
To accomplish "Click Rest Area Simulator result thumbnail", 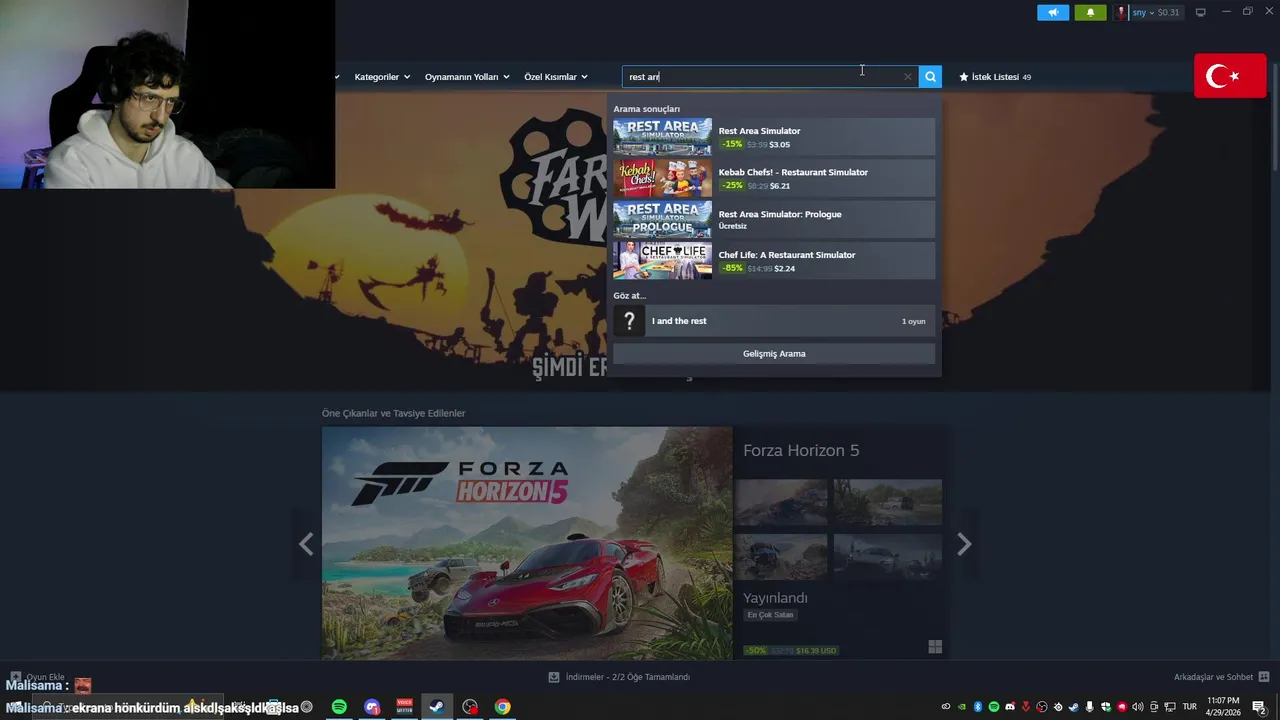I will pos(662,137).
